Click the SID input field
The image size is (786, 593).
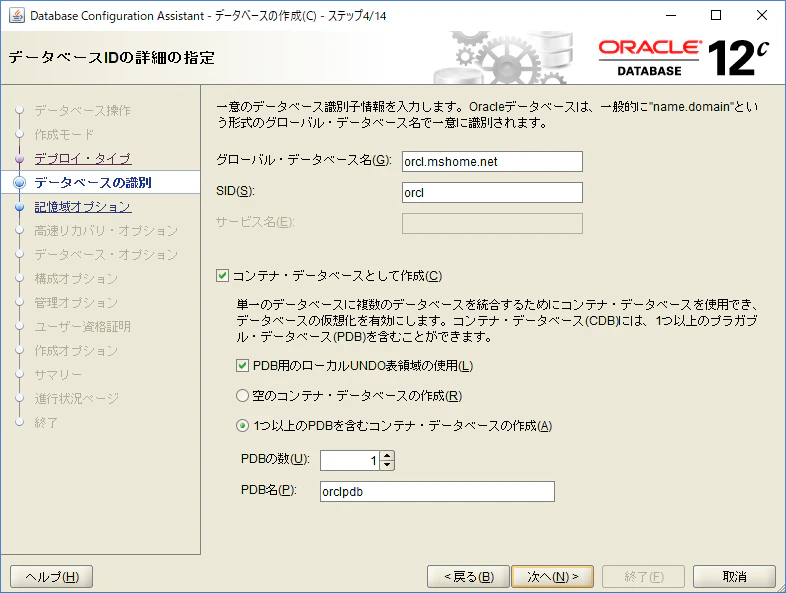click(492, 192)
